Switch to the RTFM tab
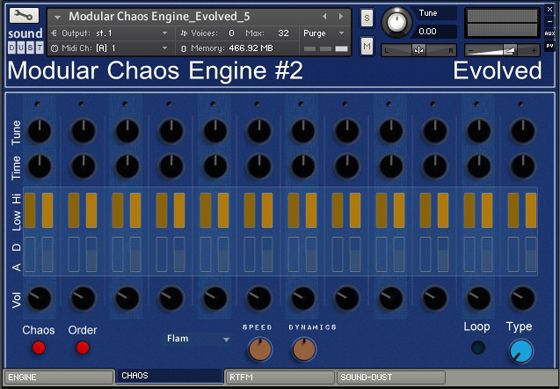Viewport: 560px width, 389px height. tap(280, 377)
